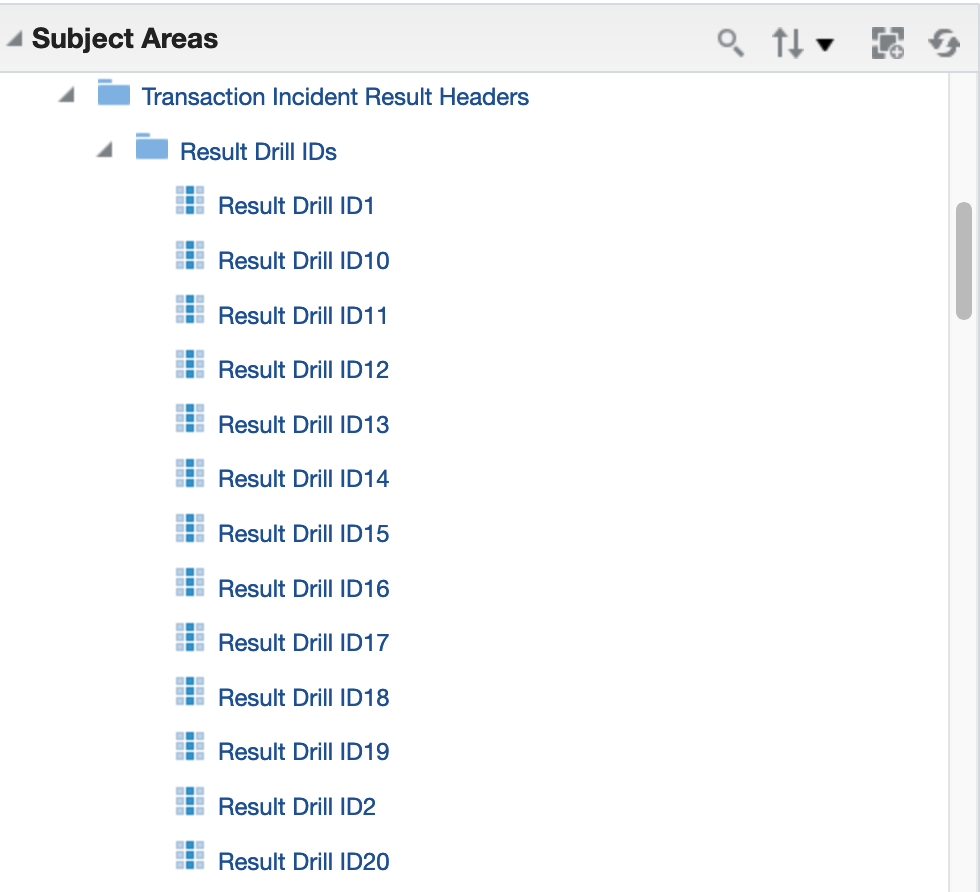Select the Result Drill ID15 column
The height and width of the screenshot is (892, 980).
coord(303,534)
